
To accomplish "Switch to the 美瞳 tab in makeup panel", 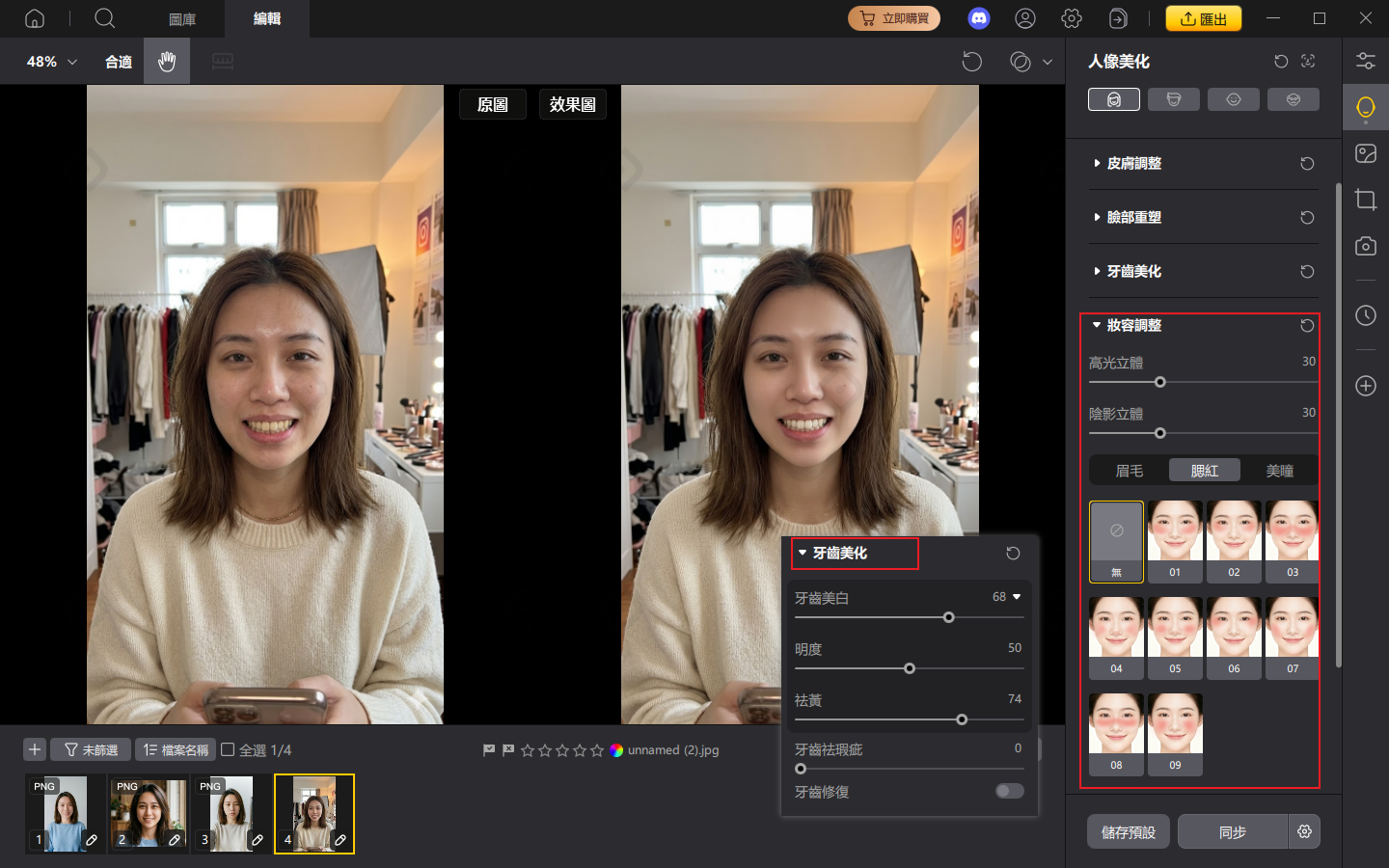I will [x=1280, y=470].
